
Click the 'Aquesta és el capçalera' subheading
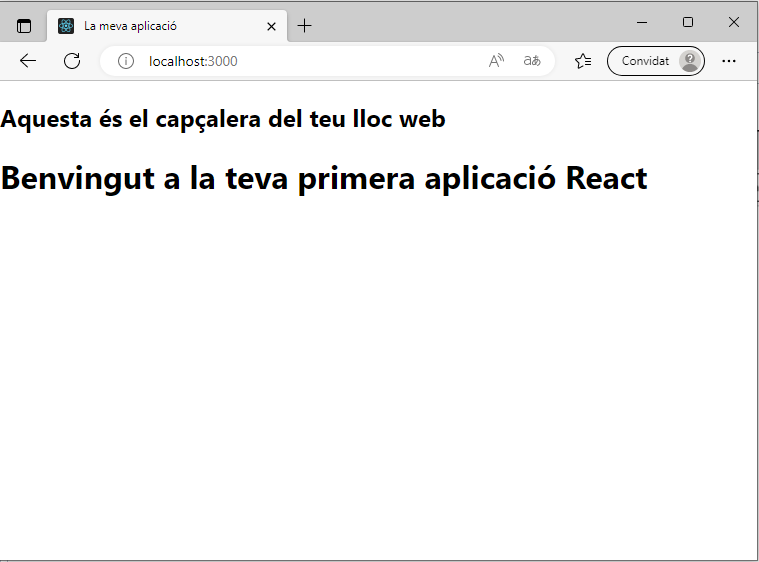(223, 119)
